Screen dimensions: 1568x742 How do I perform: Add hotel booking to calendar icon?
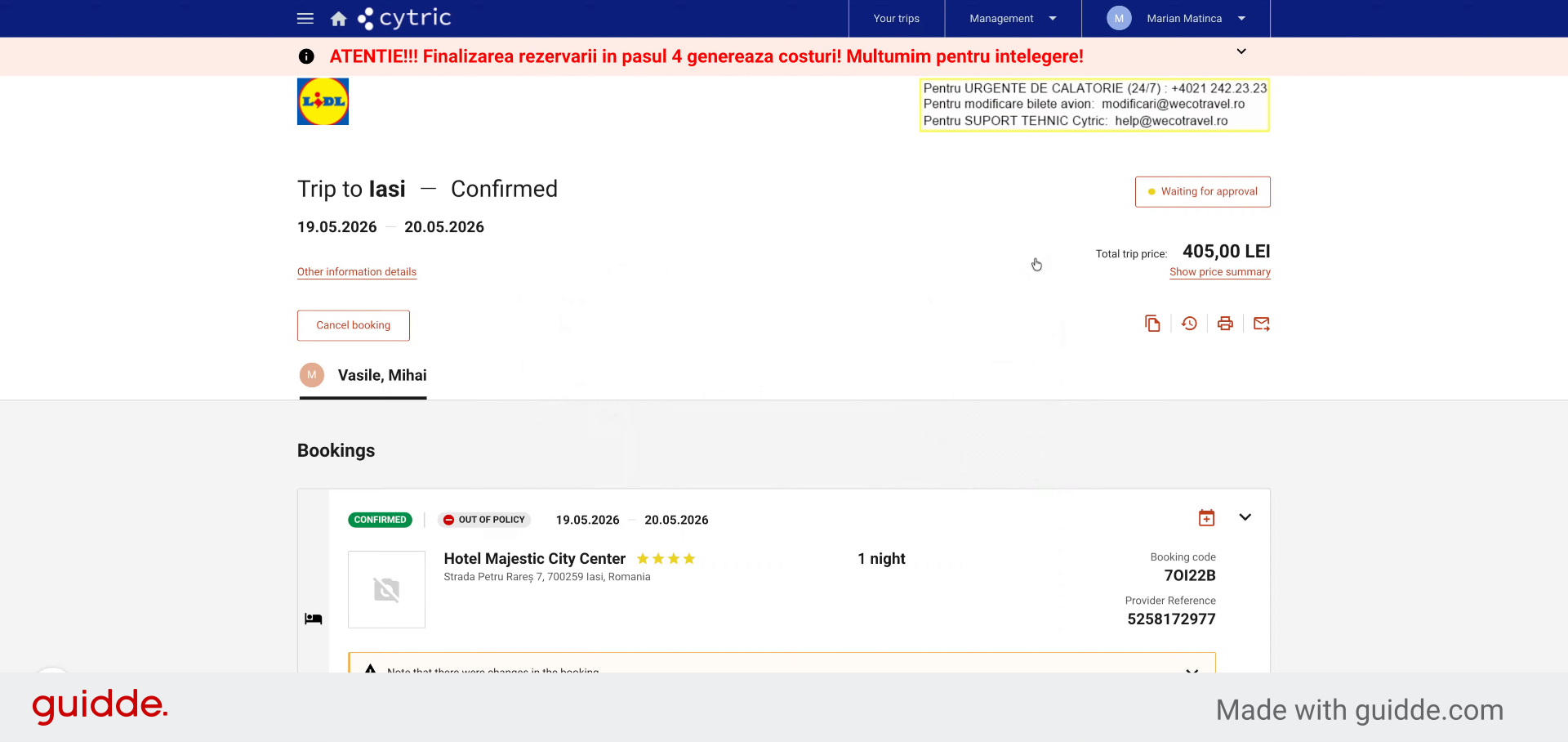point(1206,517)
